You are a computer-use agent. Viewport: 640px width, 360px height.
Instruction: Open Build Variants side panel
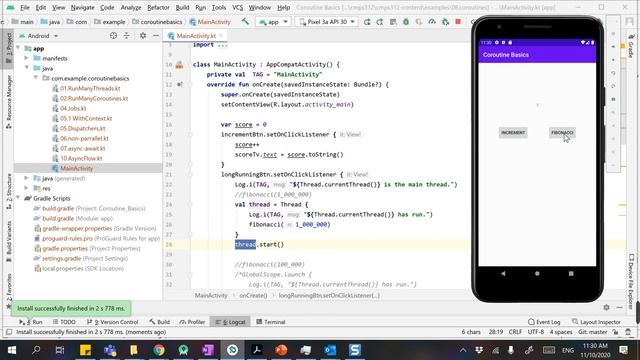pyautogui.click(x=9, y=241)
